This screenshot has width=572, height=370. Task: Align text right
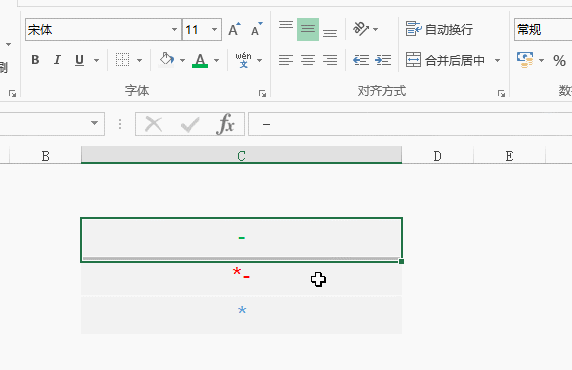tap(330, 60)
